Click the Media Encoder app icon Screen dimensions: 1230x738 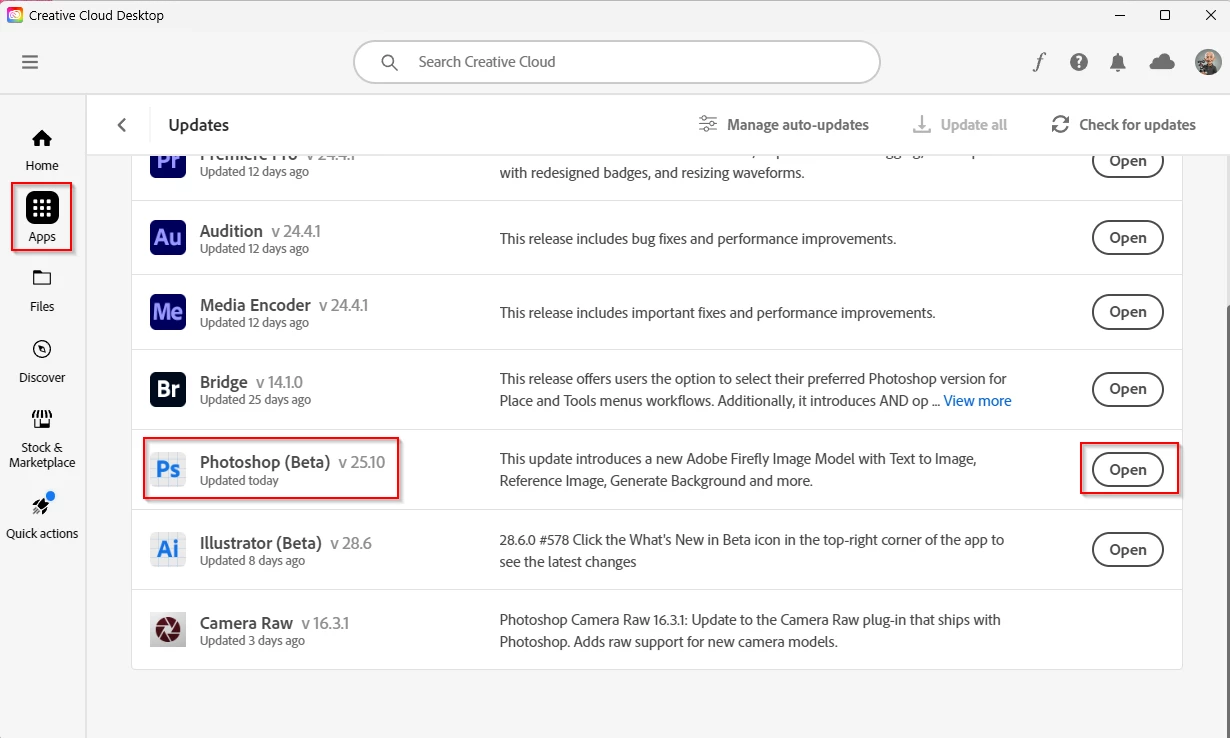(168, 312)
